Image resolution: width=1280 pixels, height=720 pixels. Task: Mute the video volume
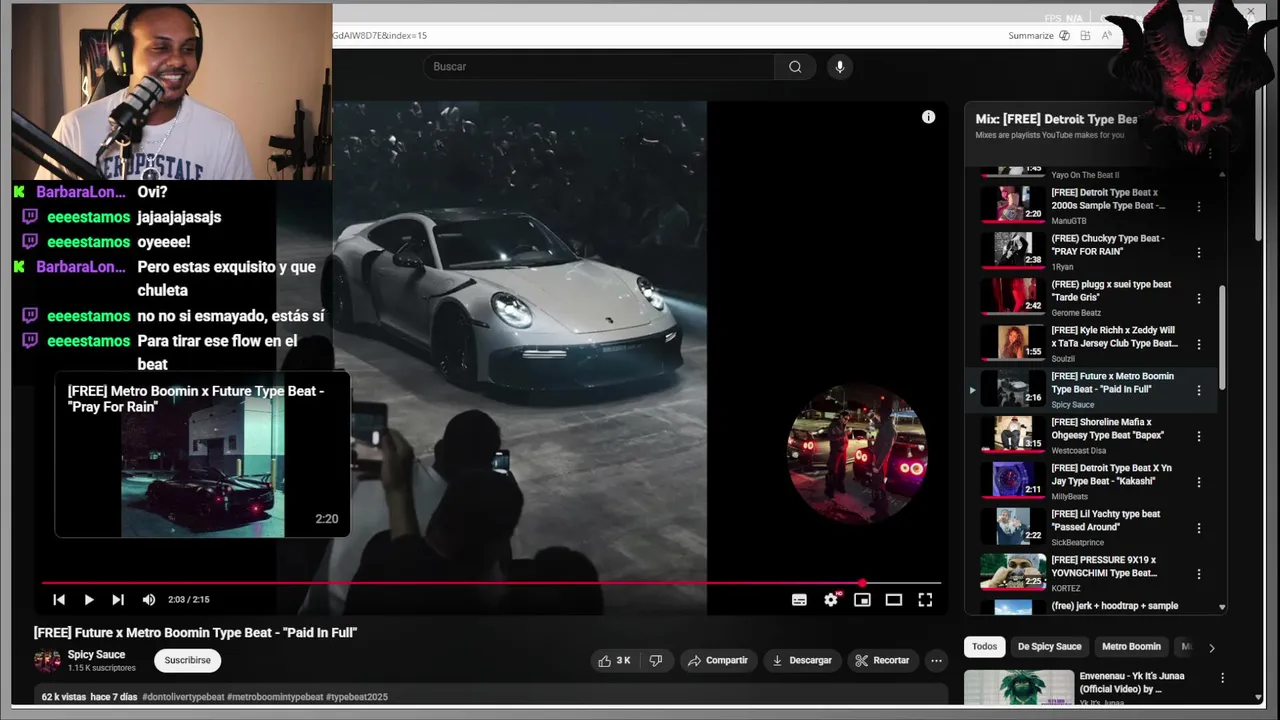(x=148, y=599)
